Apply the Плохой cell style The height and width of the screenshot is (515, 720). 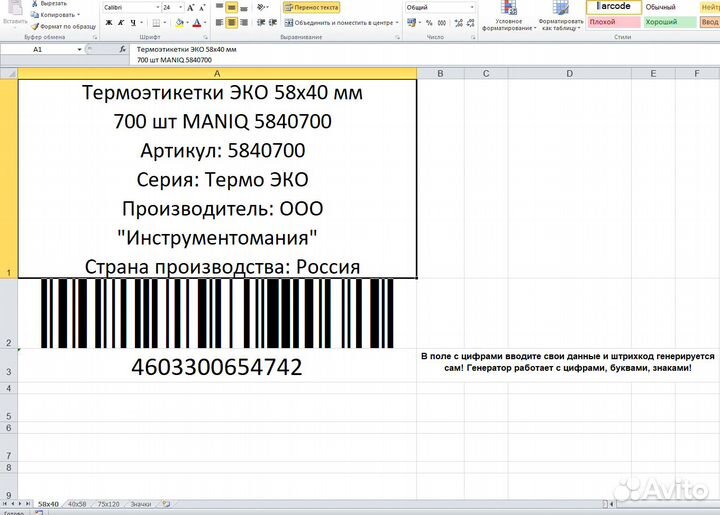tap(614, 22)
